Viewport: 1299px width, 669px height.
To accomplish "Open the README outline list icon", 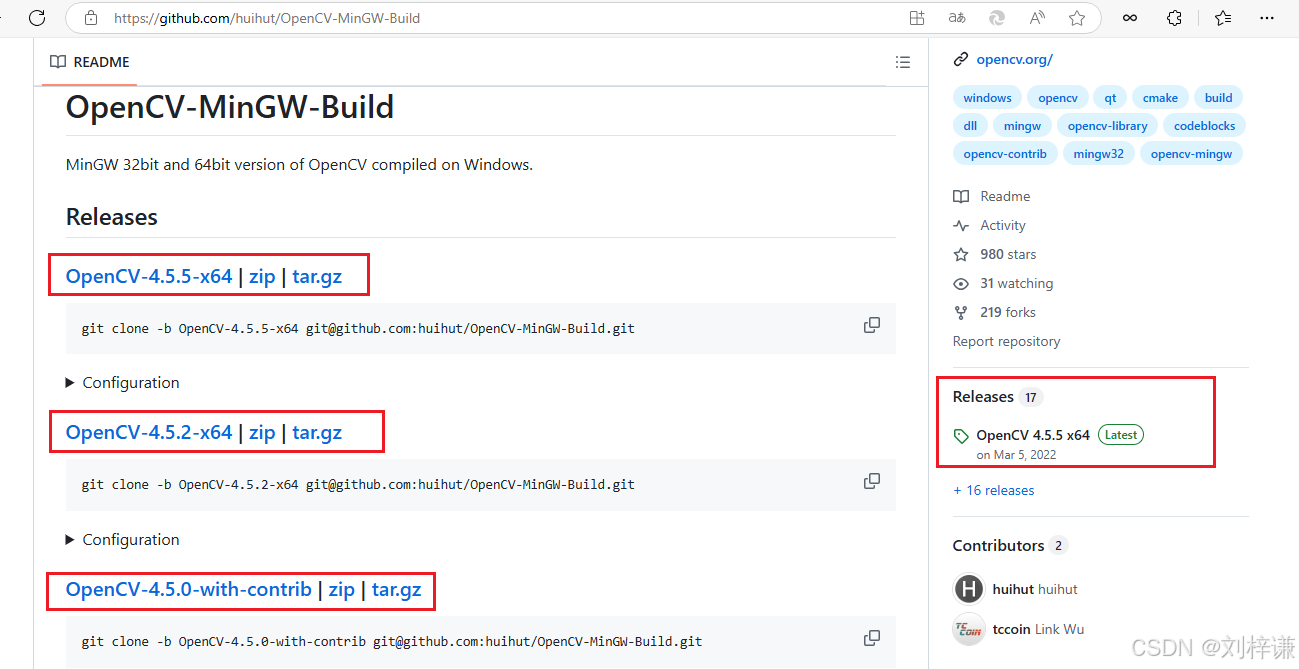I will (x=903, y=62).
